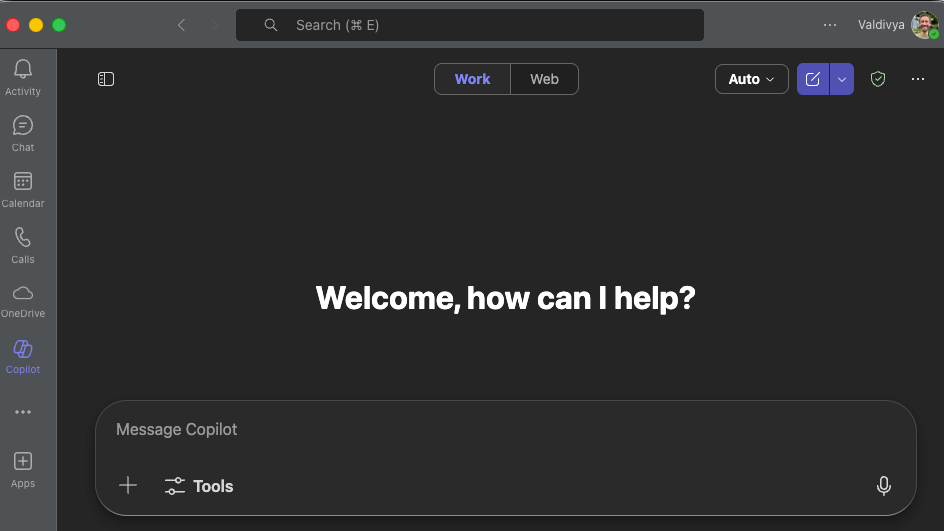Open OneDrive from the sidebar
This screenshot has height=531, width=944.
(x=23, y=301)
